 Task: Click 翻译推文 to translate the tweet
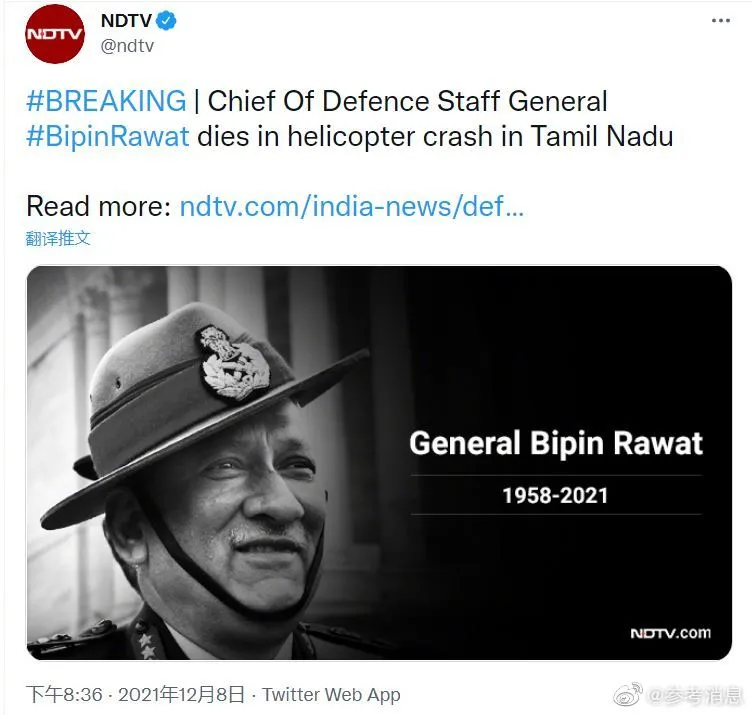click(x=58, y=239)
